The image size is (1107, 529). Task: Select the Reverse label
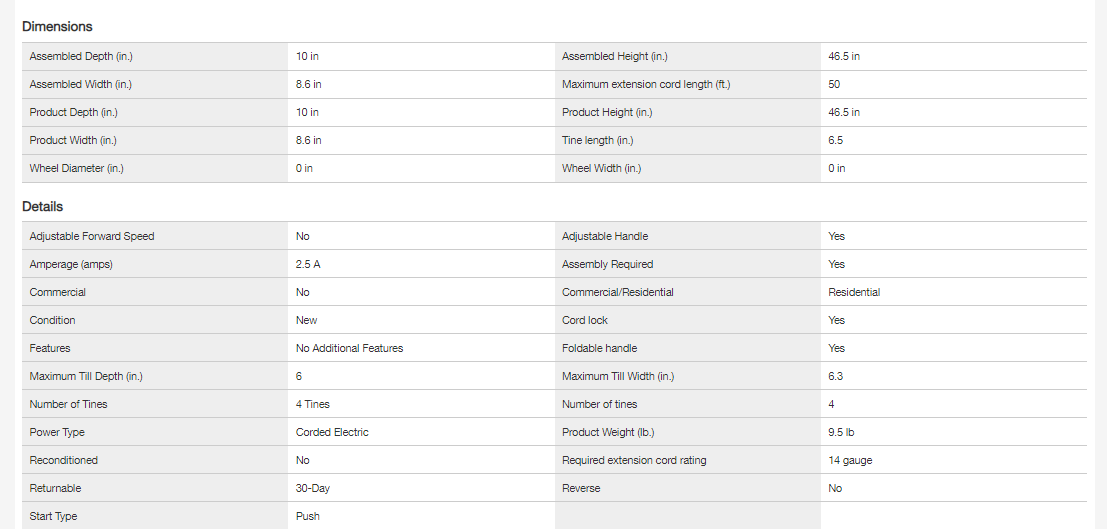581,489
